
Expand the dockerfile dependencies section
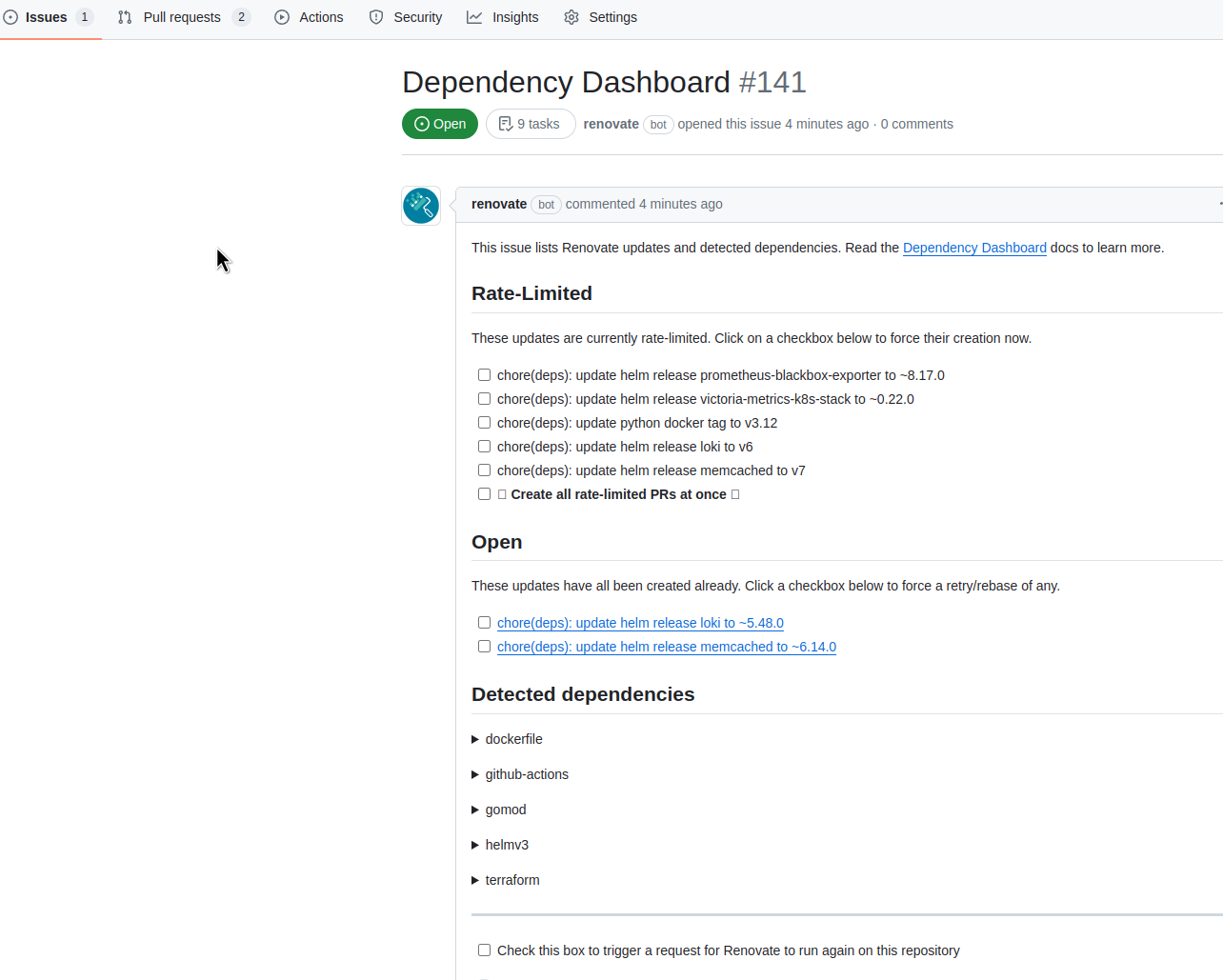(x=474, y=739)
